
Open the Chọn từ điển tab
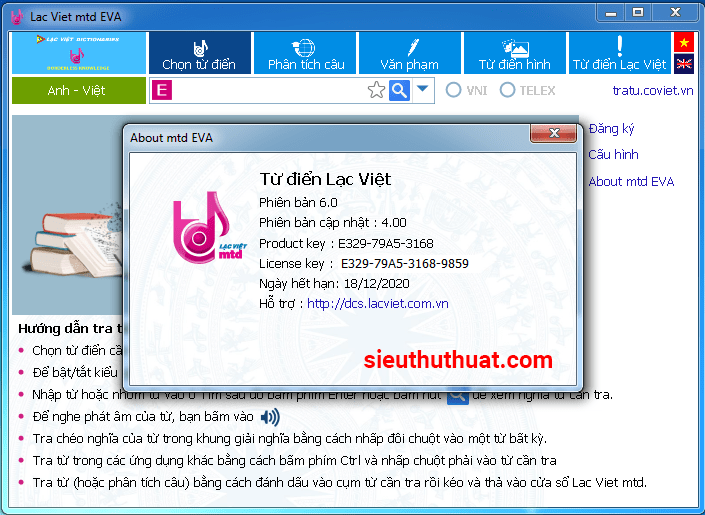[200, 53]
